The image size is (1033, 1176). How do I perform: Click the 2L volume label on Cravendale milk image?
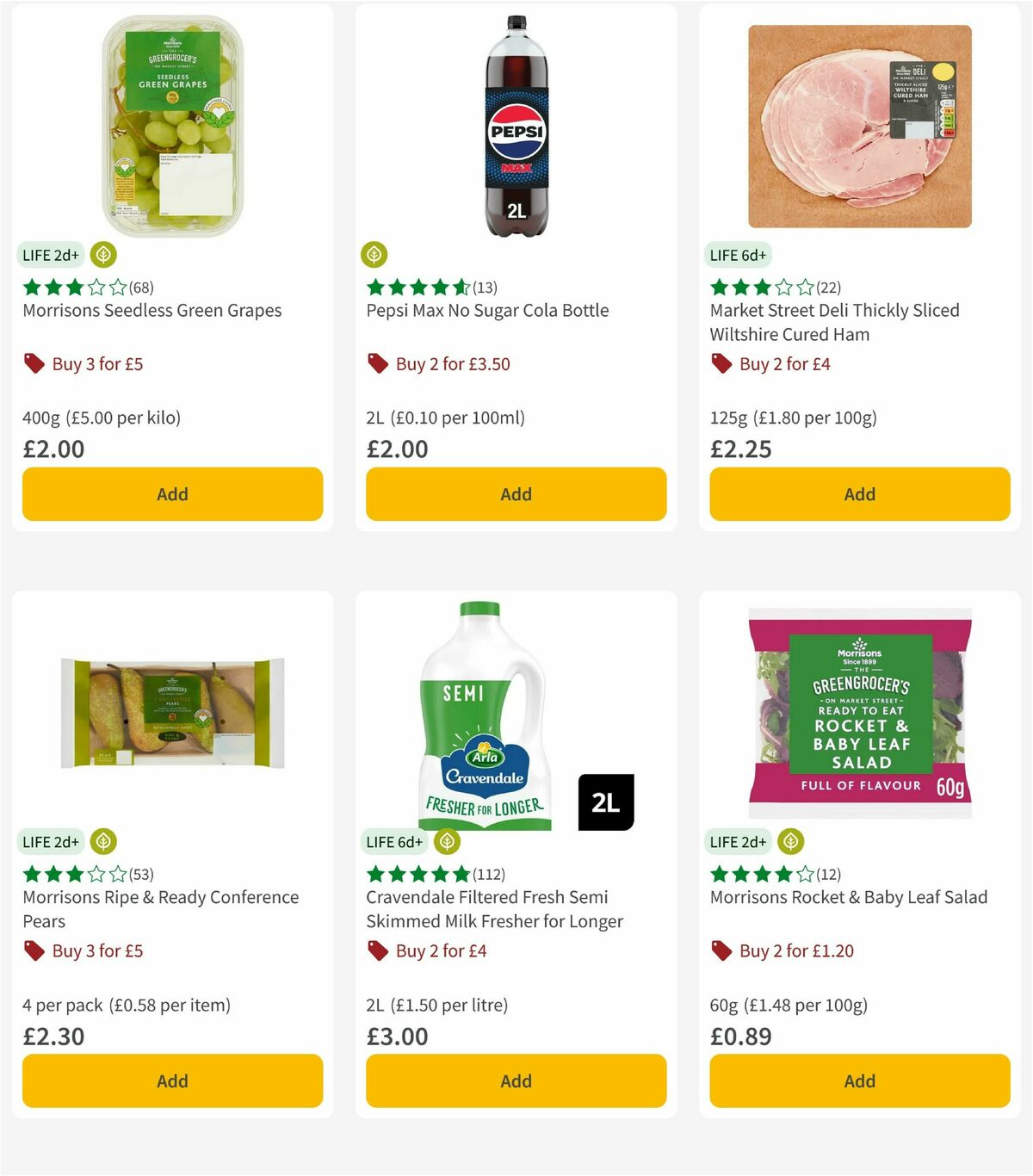(x=608, y=801)
